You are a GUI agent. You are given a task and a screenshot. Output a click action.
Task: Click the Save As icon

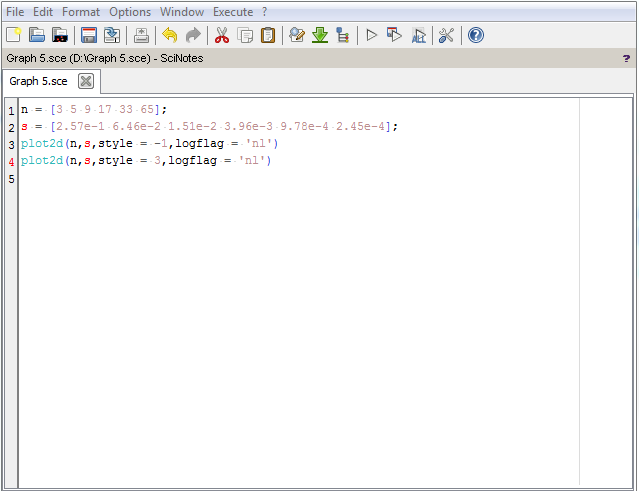point(112,35)
